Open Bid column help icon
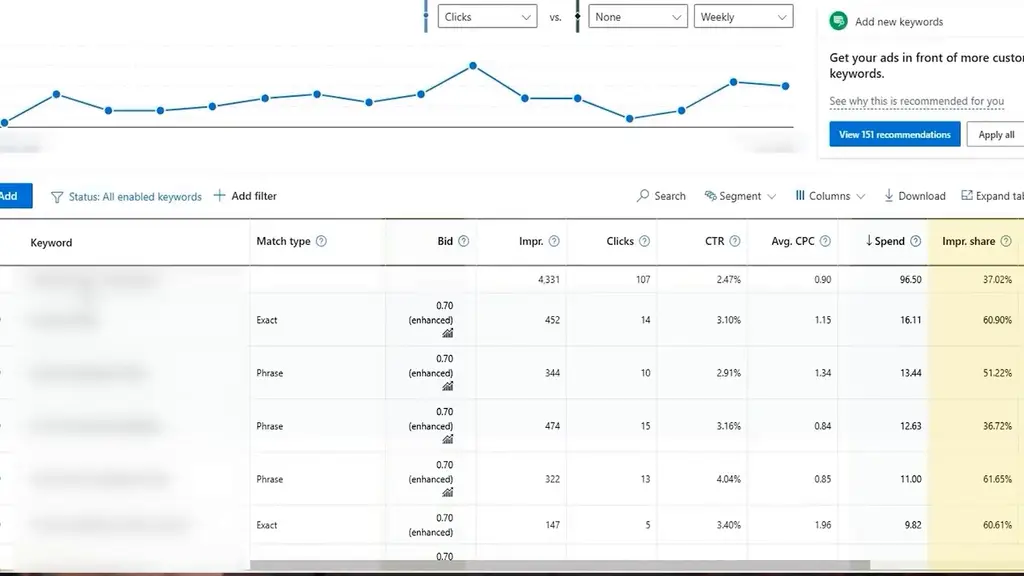This screenshot has height=576, width=1024. pyautogui.click(x=464, y=241)
